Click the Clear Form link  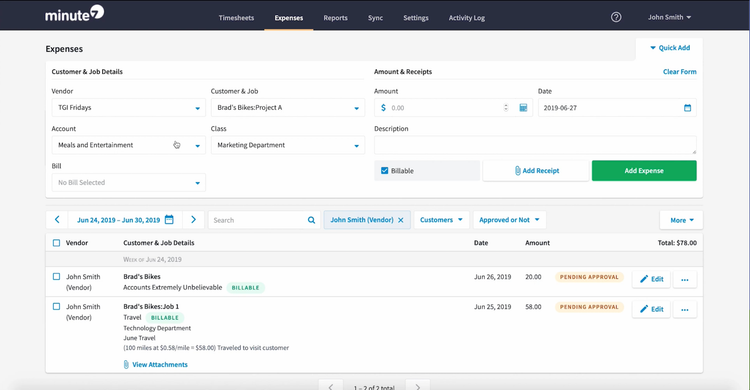(679, 72)
